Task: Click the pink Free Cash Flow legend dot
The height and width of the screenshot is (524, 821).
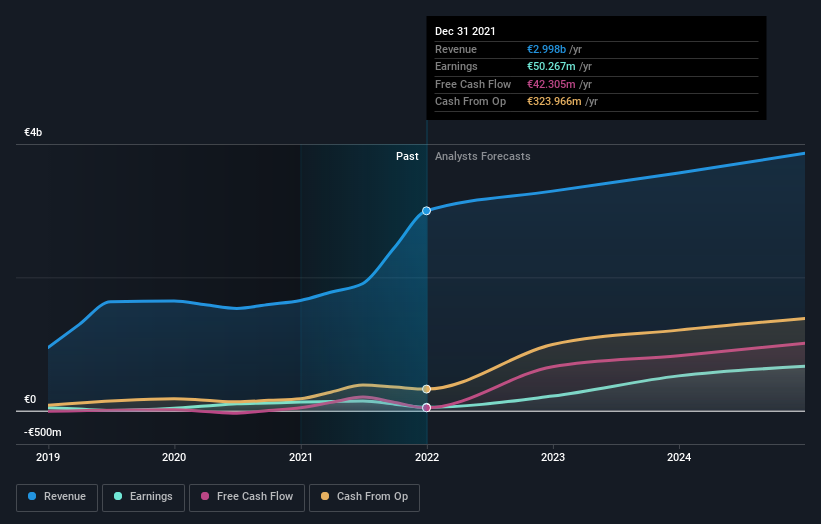Action: 205,496
